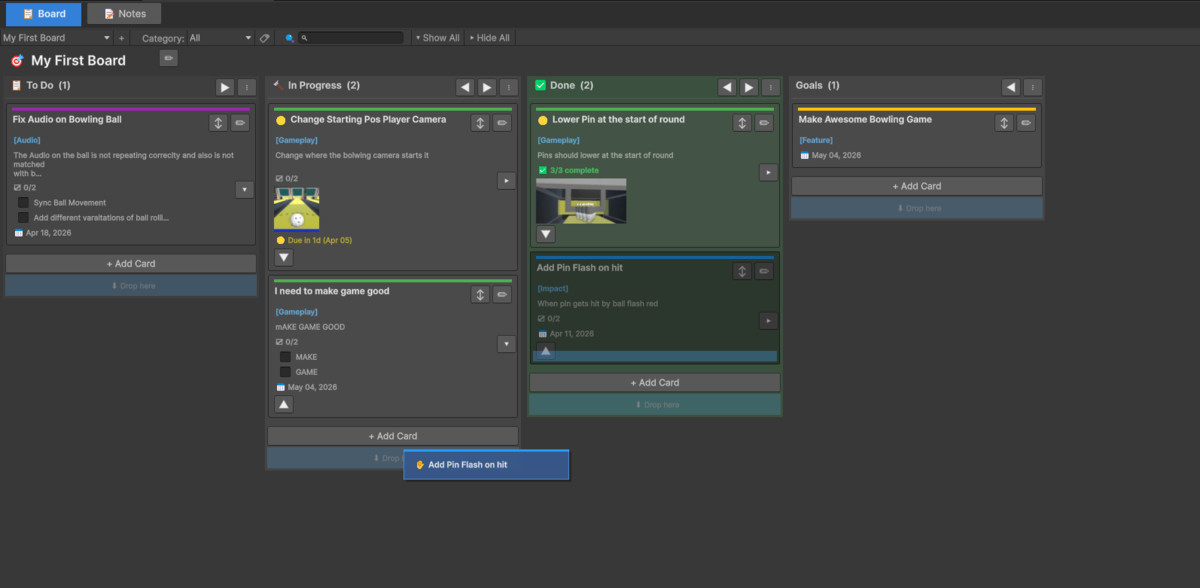This screenshot has width=1200, height=588.
Task: Check the MAKE checklist item
Action: point(285,357)
